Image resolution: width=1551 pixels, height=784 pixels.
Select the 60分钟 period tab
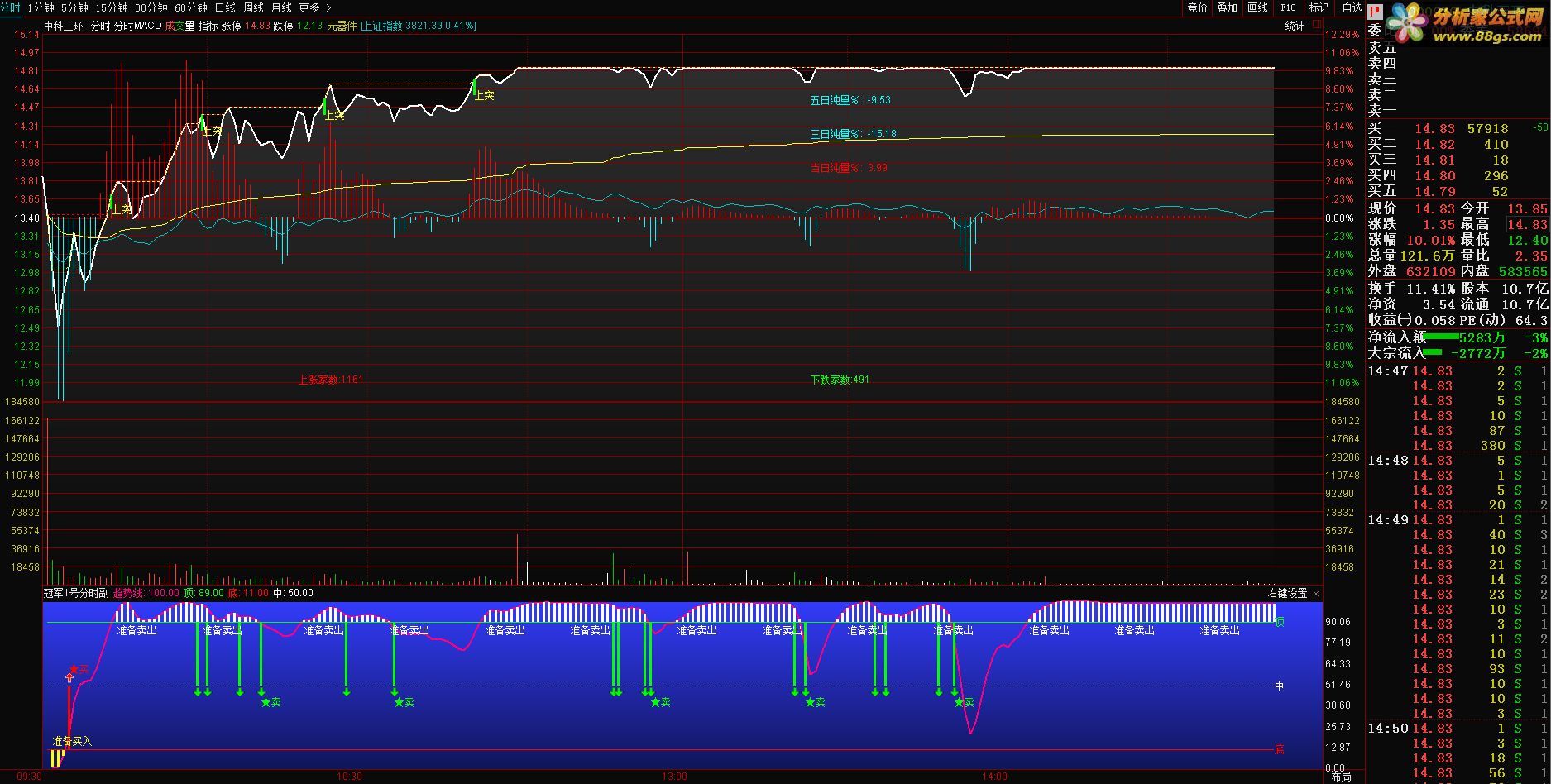click(x=191, y=7)
